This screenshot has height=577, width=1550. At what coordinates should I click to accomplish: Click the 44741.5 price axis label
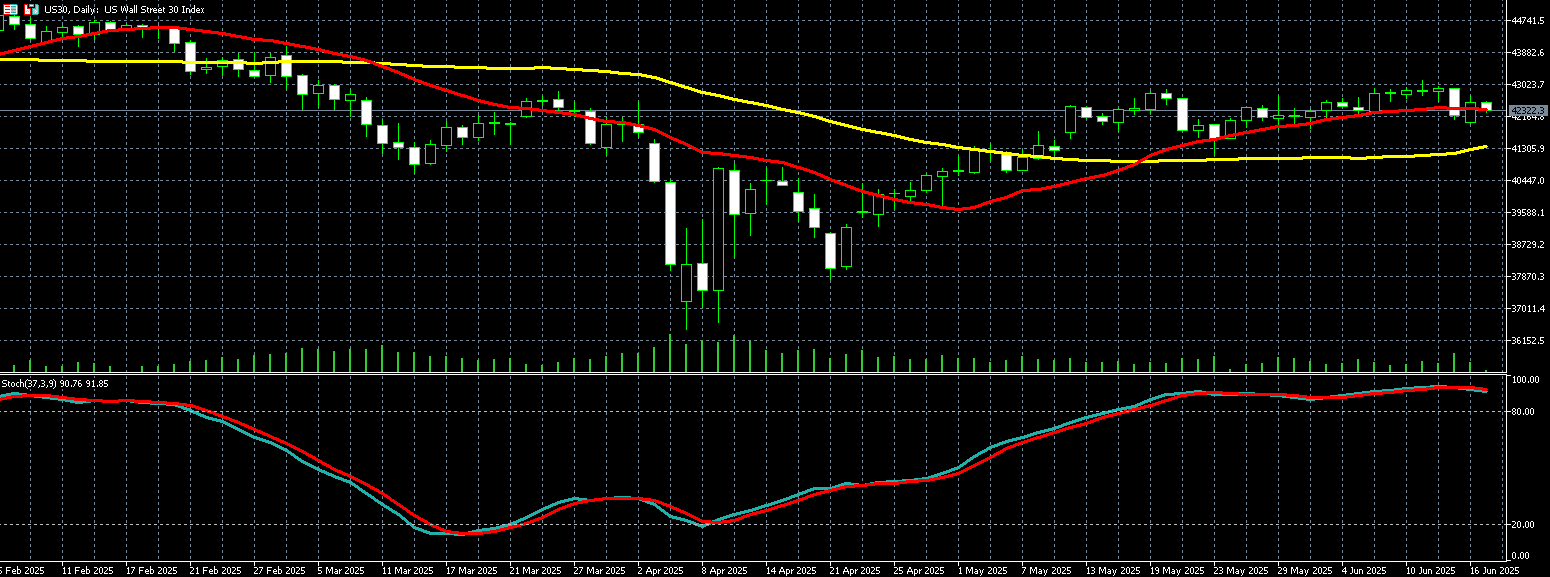pyautogui.click(x=1530, y=20)
